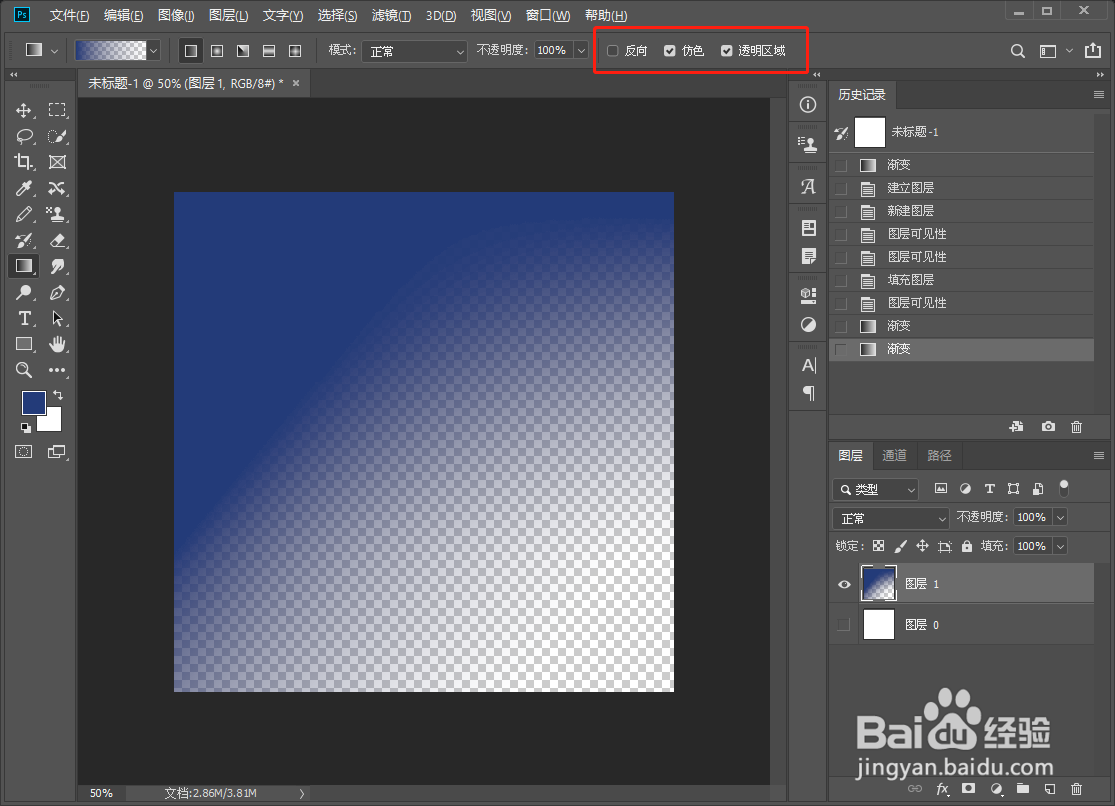1115x806 pixels.
Task: Create new layer from Layers panel footer
Action: (1050, 788)
